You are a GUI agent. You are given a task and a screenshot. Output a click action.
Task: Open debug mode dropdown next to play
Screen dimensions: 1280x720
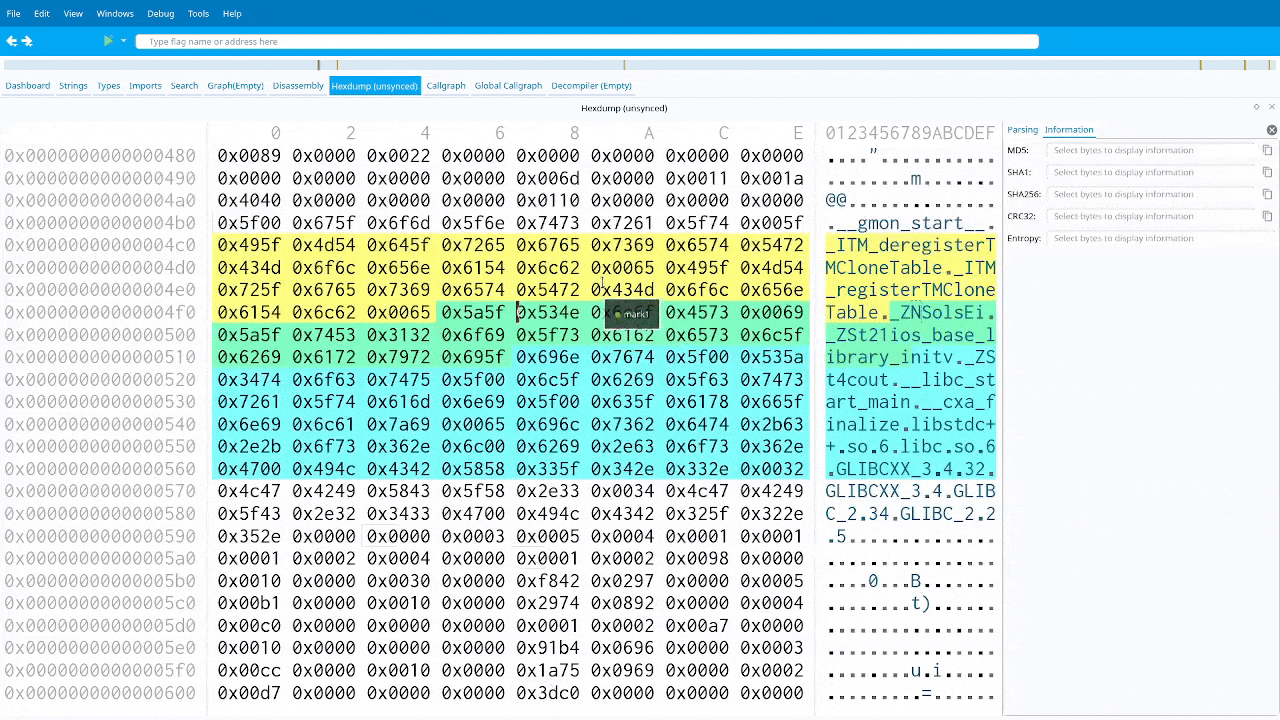124,41
